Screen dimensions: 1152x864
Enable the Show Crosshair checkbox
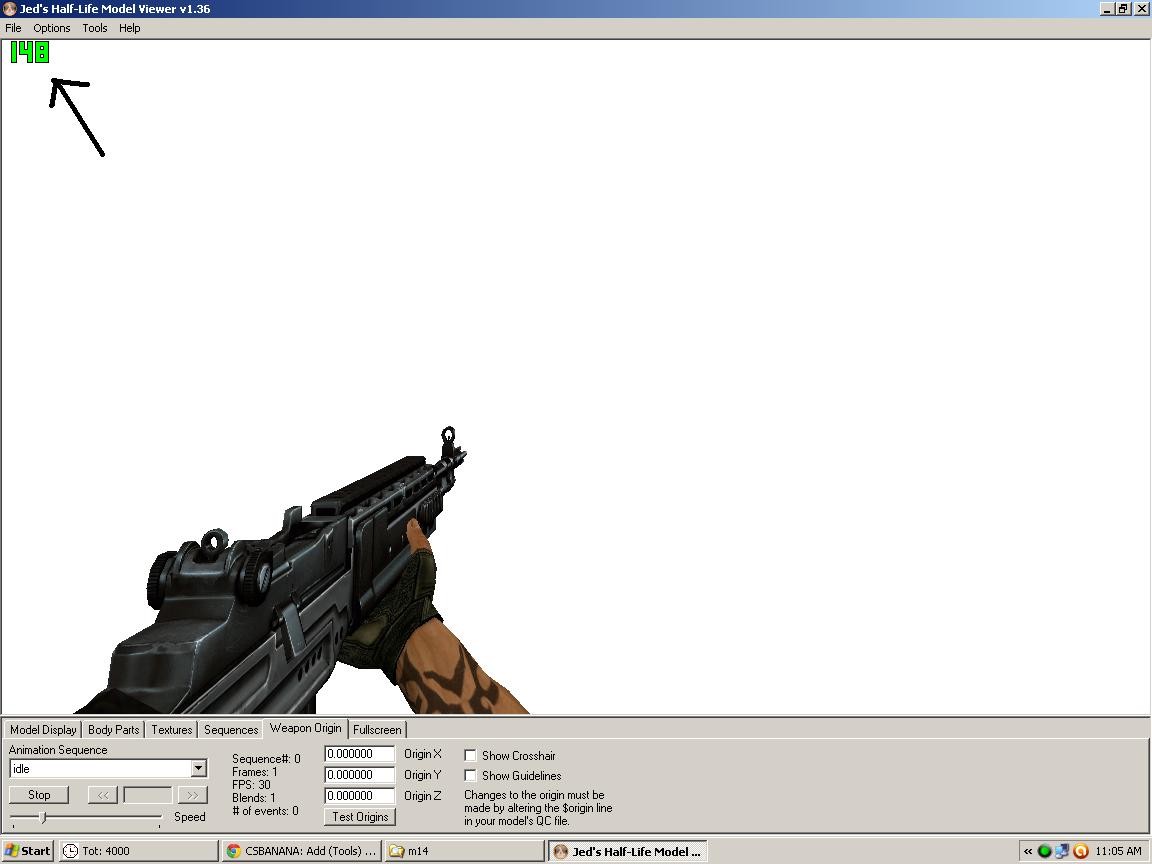tap(470, 756)
